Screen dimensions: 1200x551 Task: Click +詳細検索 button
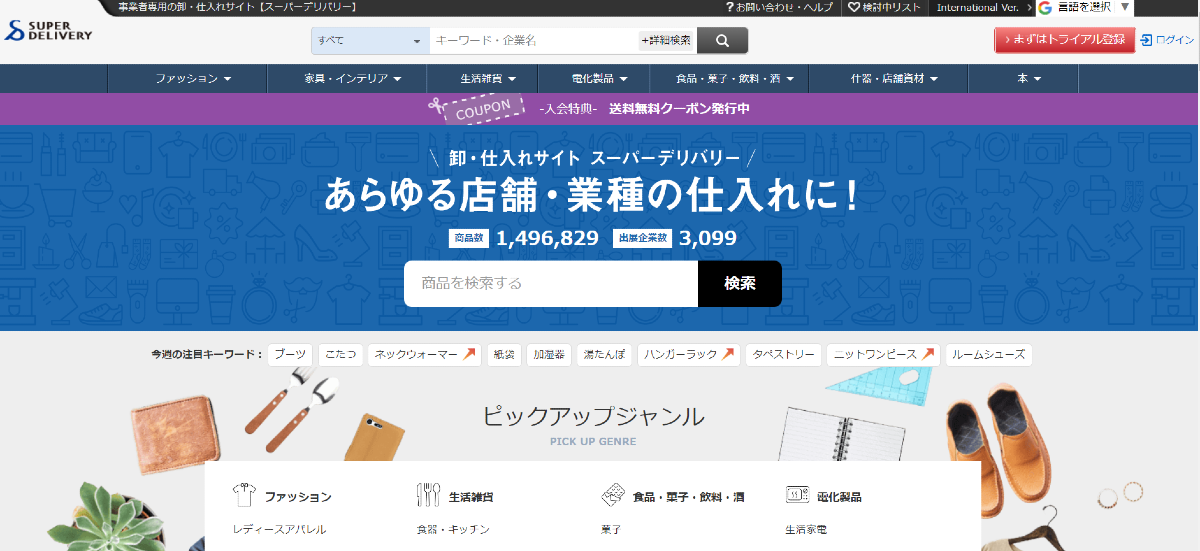point(666,41)
